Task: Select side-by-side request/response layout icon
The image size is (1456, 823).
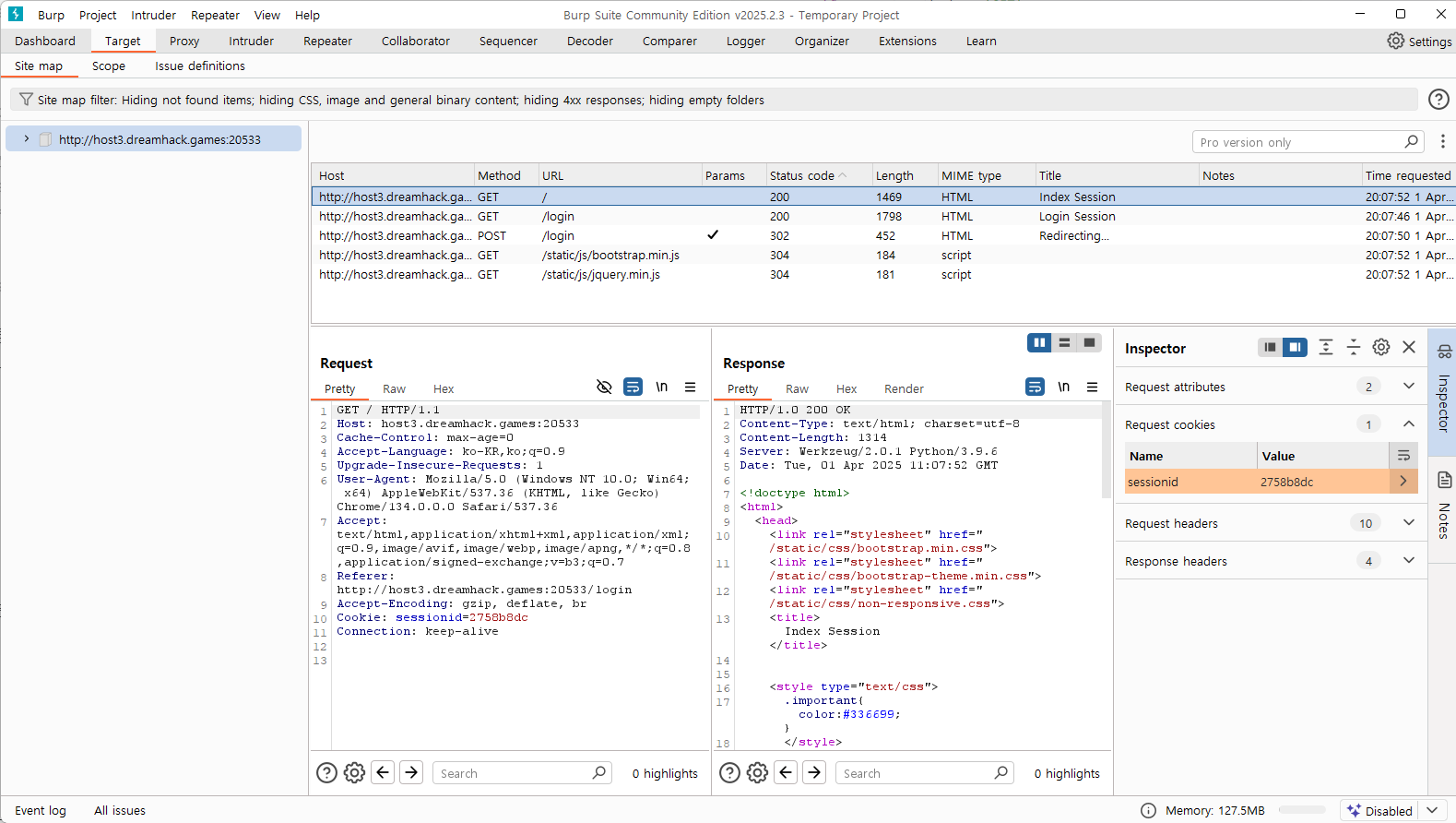Action: pyautogui.click(x=1039, y=343)
